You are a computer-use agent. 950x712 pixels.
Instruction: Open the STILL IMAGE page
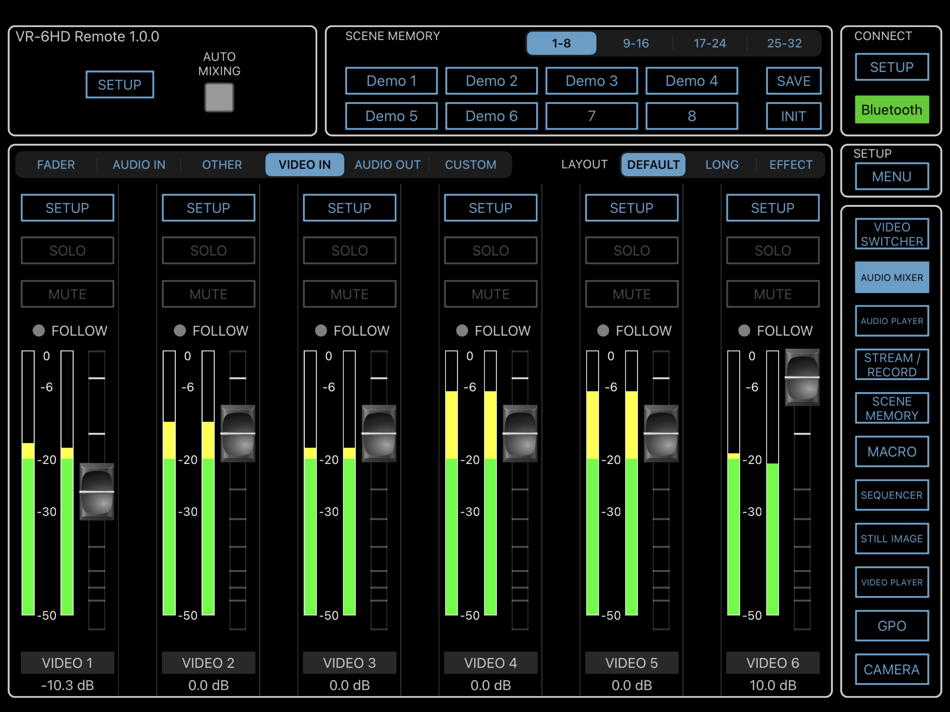pos(892,539)
